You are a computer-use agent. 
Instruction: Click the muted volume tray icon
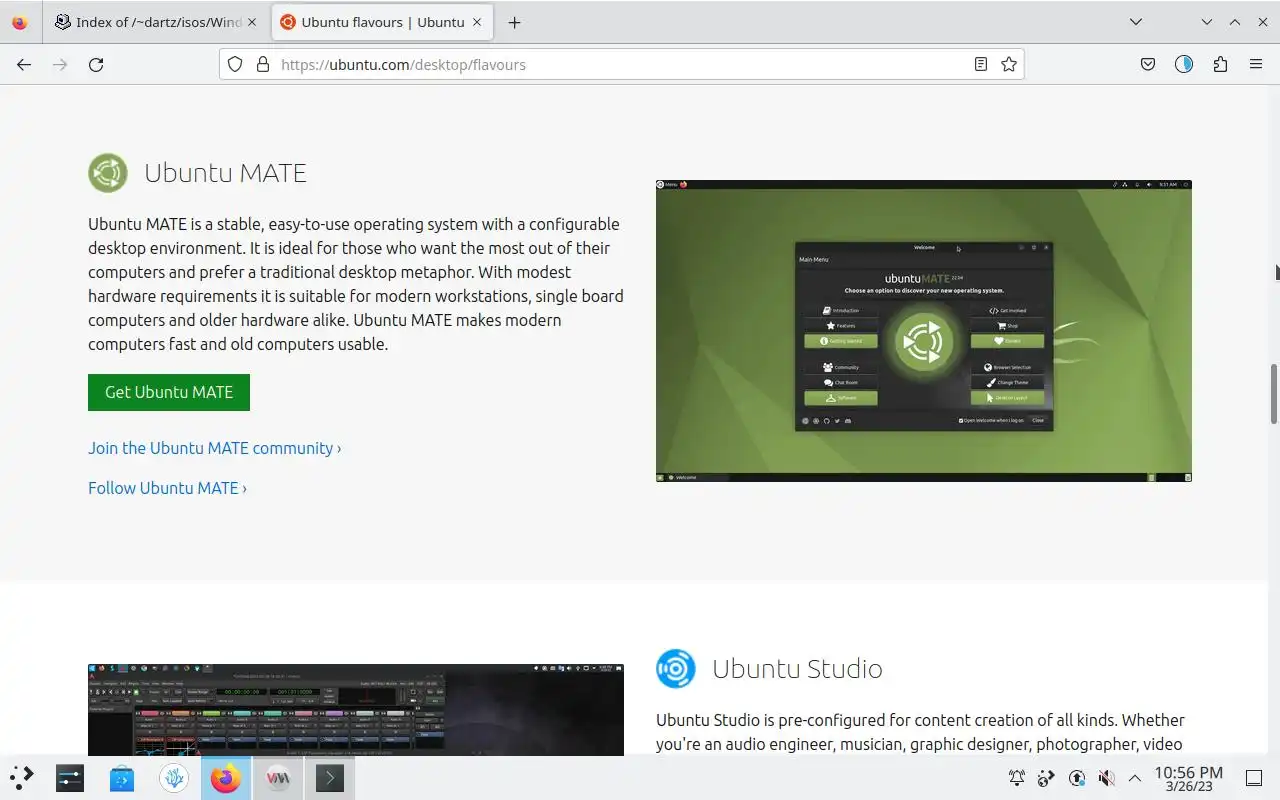1106,777
